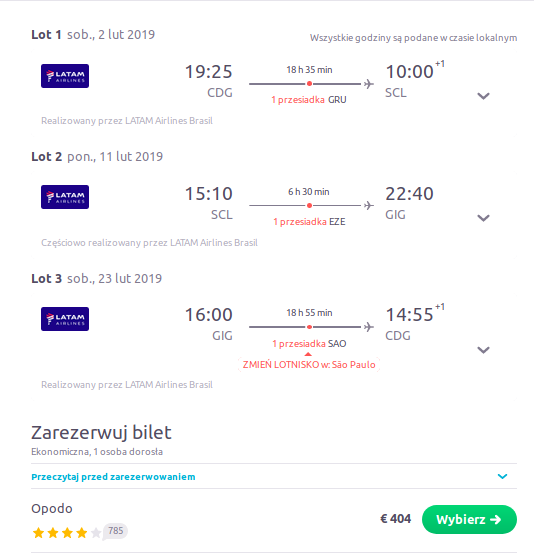Click the € 404 price
Viewport: 534px width, 559px height.
point(395,519)
